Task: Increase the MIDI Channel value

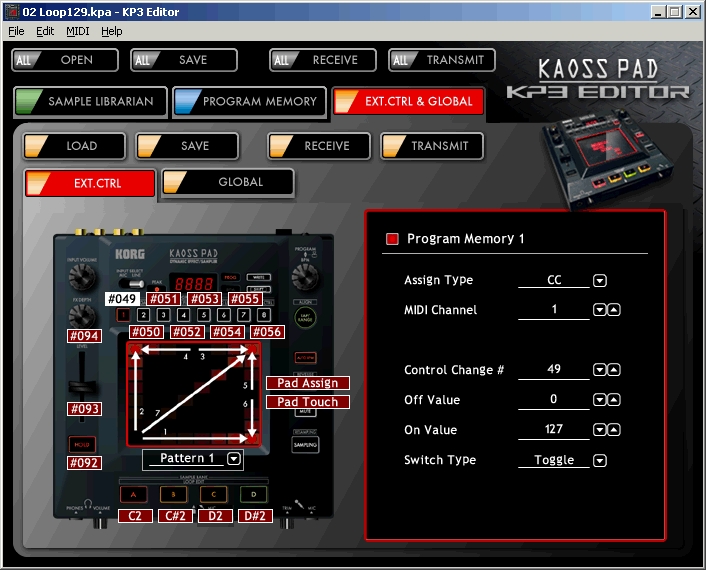Action: point(614,310)
